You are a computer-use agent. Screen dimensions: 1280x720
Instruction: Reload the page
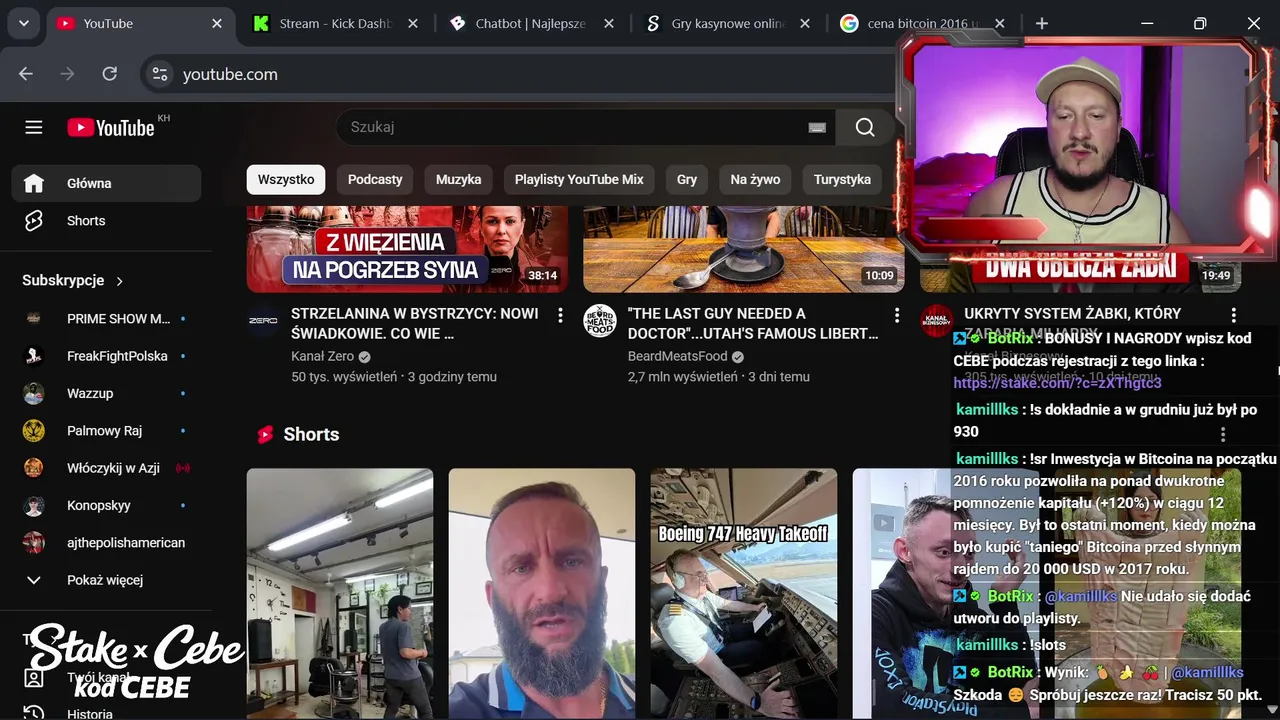[110, 74]
